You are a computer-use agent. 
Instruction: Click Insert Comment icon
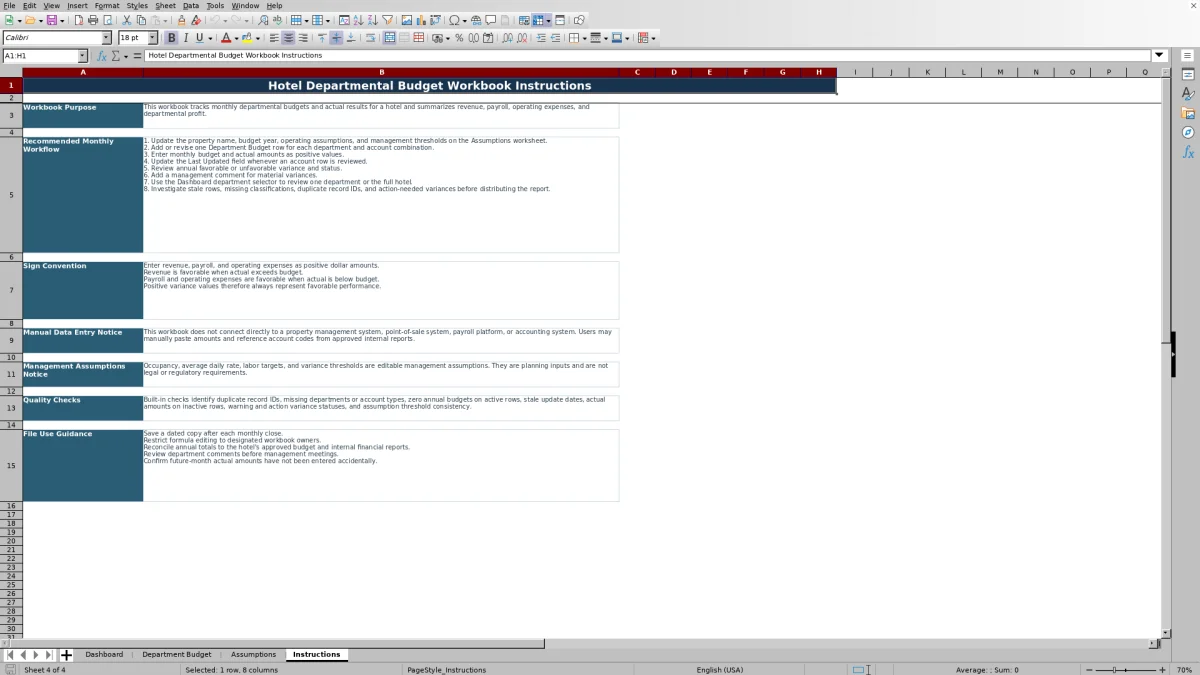click(491, 20)
